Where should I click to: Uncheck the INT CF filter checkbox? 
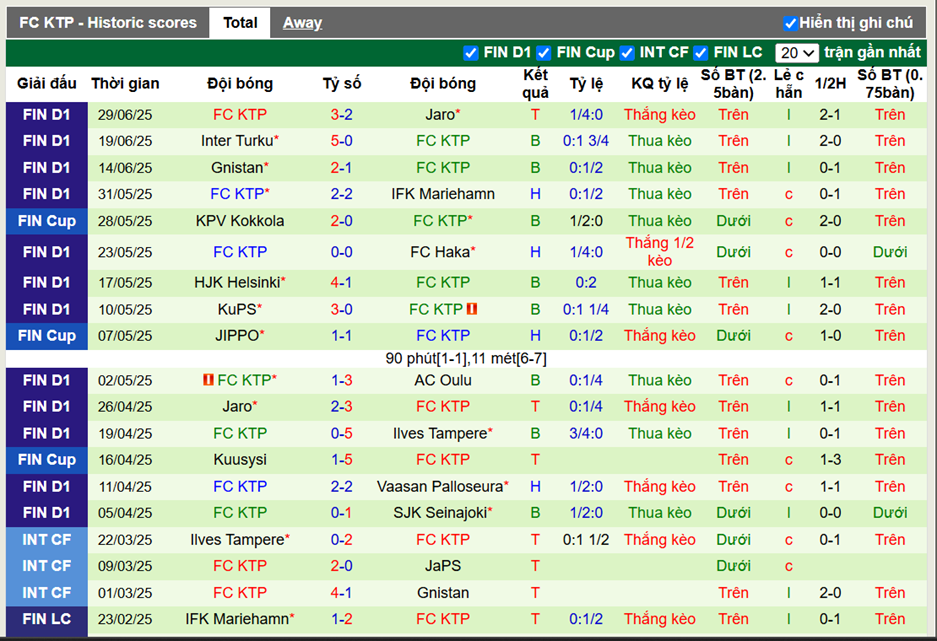point(627,53)
